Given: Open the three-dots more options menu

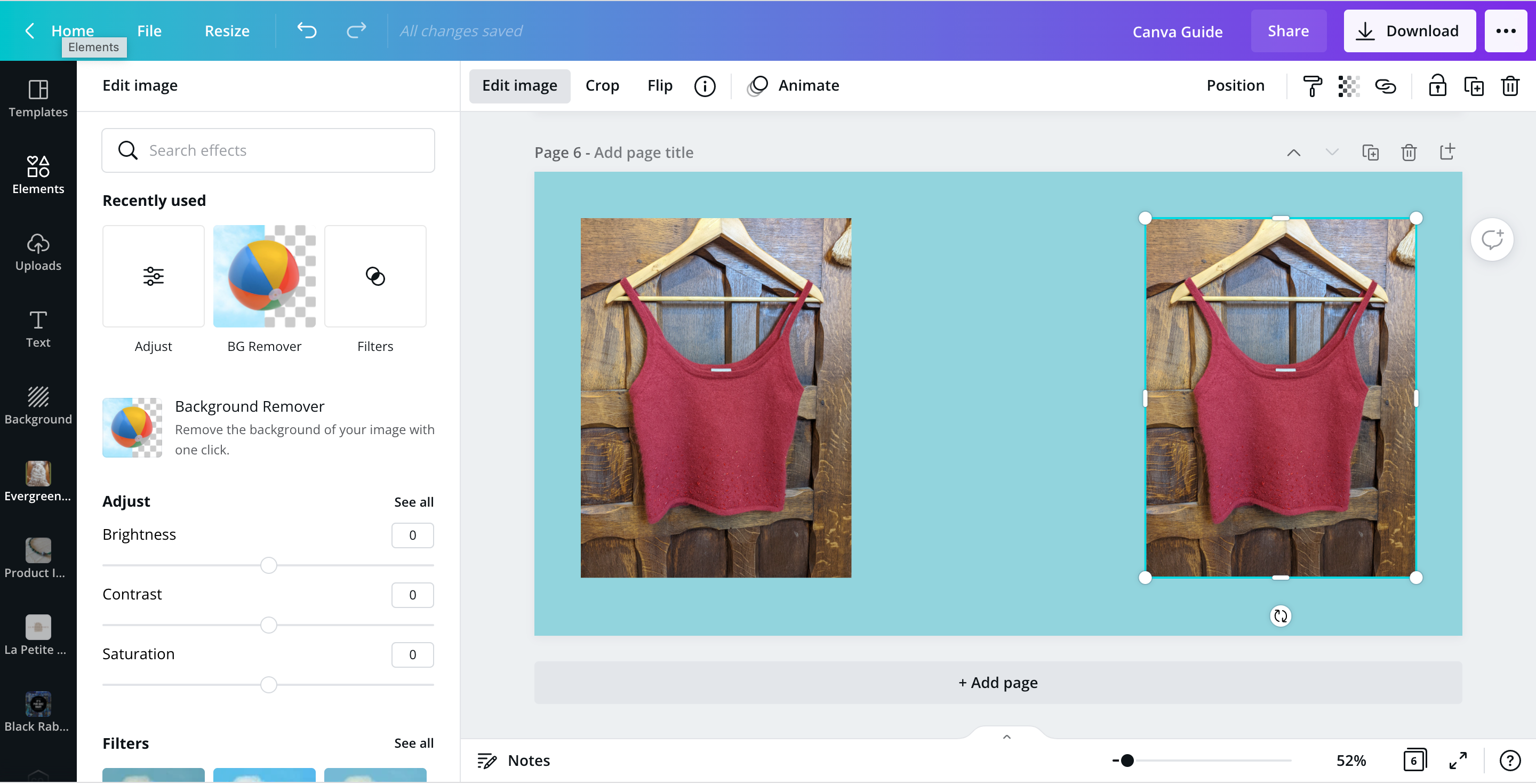Looking at the screenshot, I should [1505, 31].
